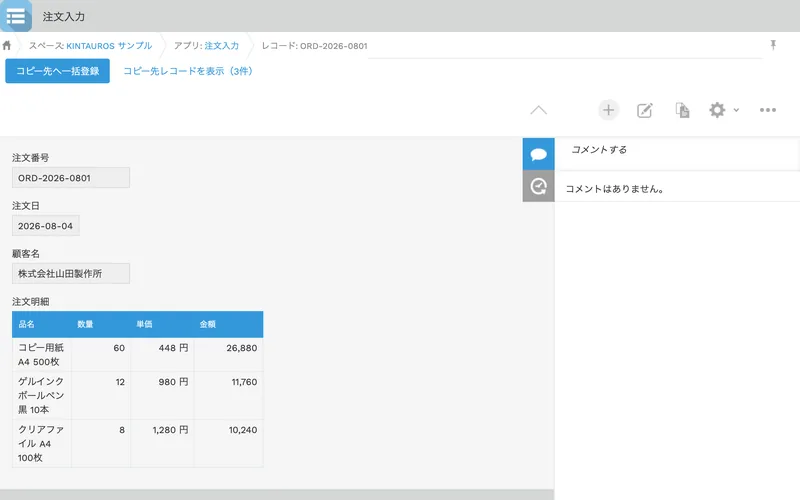Expand the dropdown arrow beside gear
800x500 pixels.
pyautogui.click(x=736, y=110)
